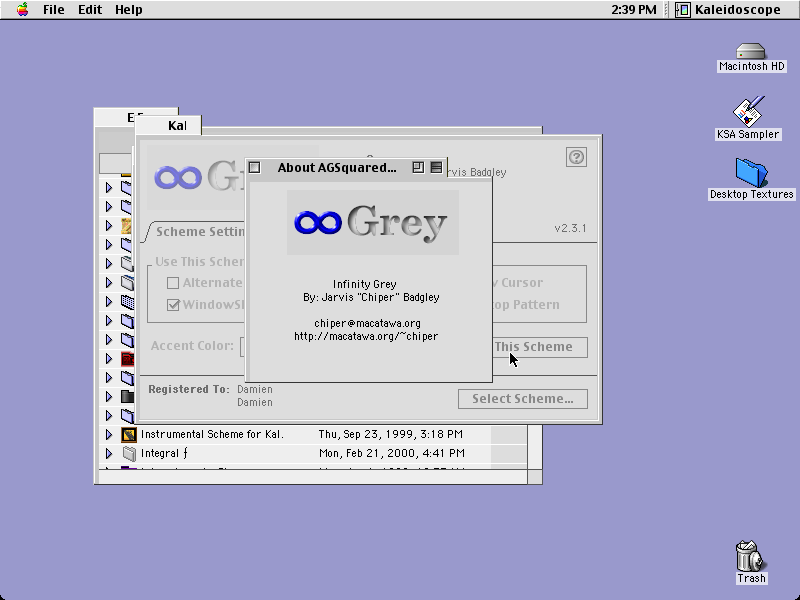Expand the red icon item's disclosure triangle
The height and width of the screenshot is (600, 800).
(x=109, y=359)
